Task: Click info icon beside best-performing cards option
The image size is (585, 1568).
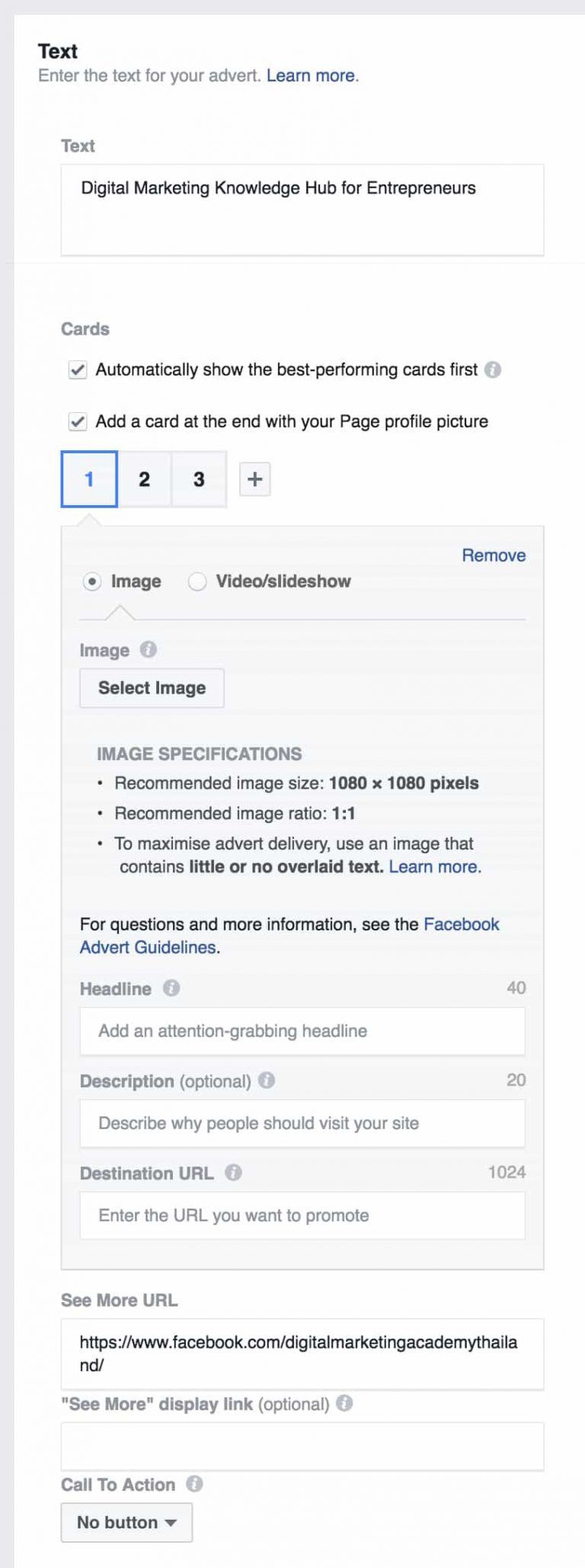Action: point(493,370)
